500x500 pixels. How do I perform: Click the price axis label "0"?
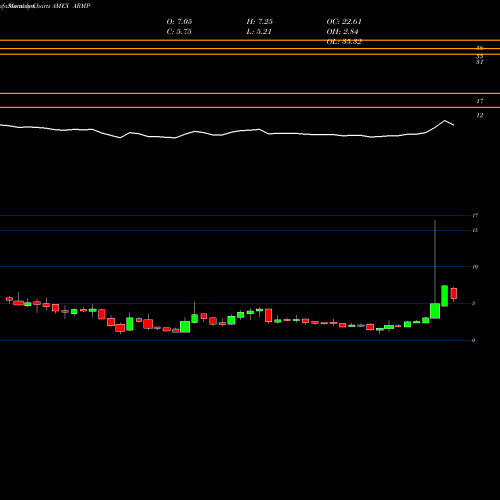473,340
